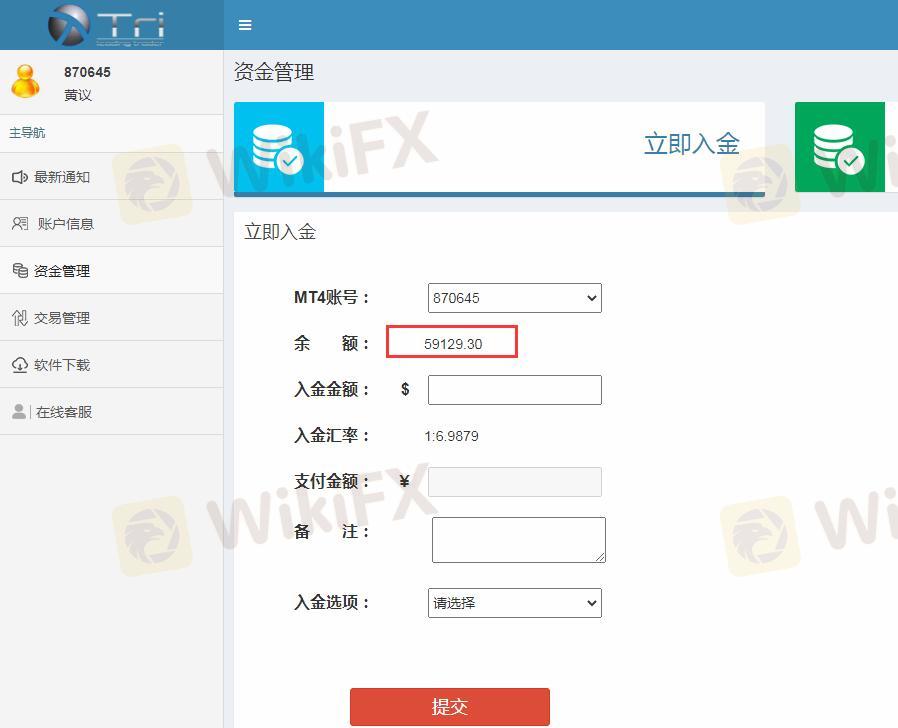Open 最新通知 in the sidebar

(x=112, y=177)
